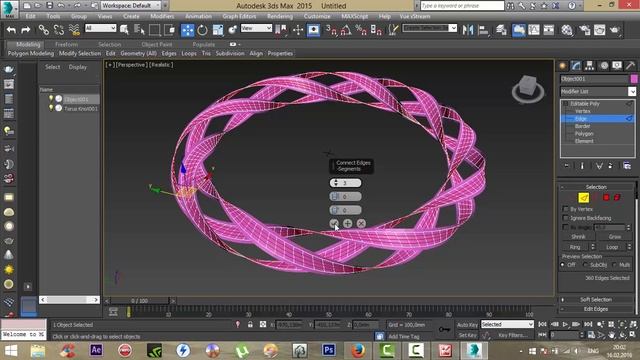640x360 pixels.
Task: Activate the Select and Link tool
Action: [43, 30]
